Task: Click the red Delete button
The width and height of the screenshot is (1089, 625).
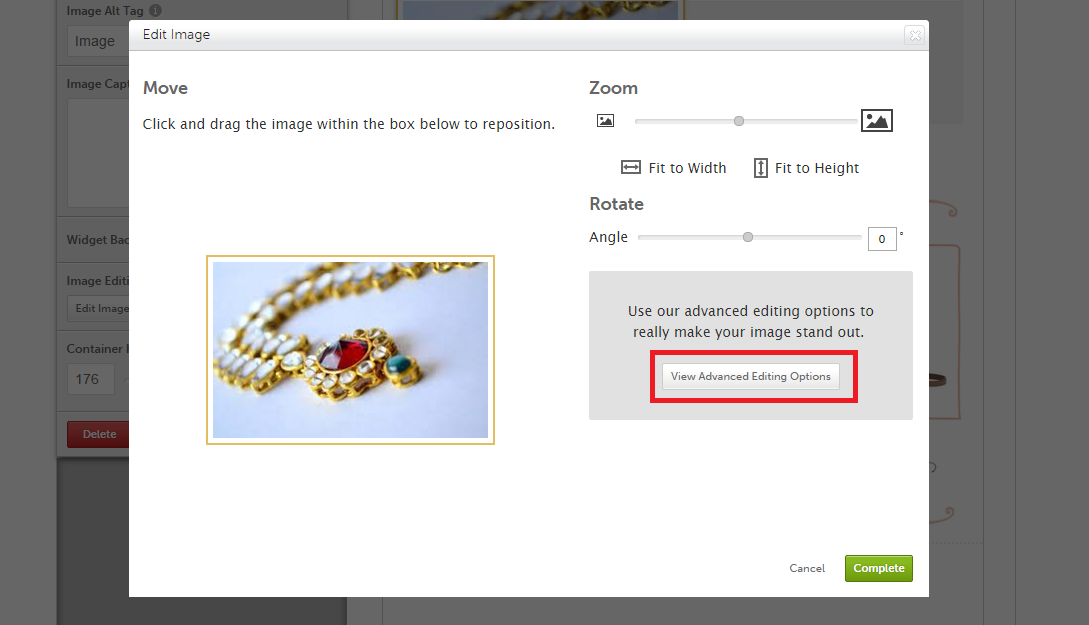Action: 98,434
